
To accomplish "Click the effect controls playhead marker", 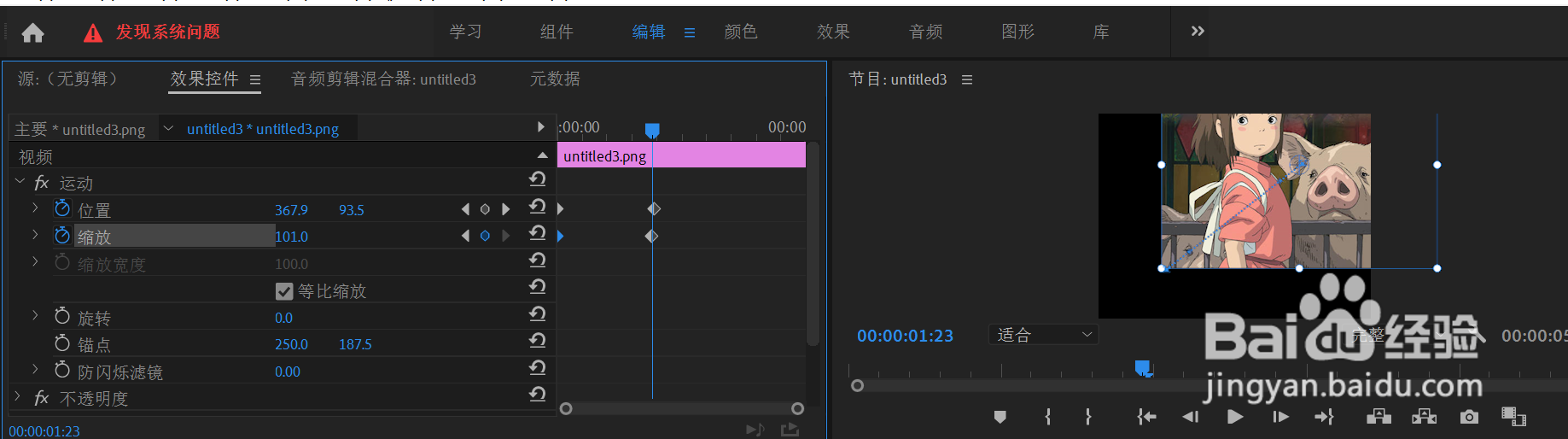I will pos(652,130).
